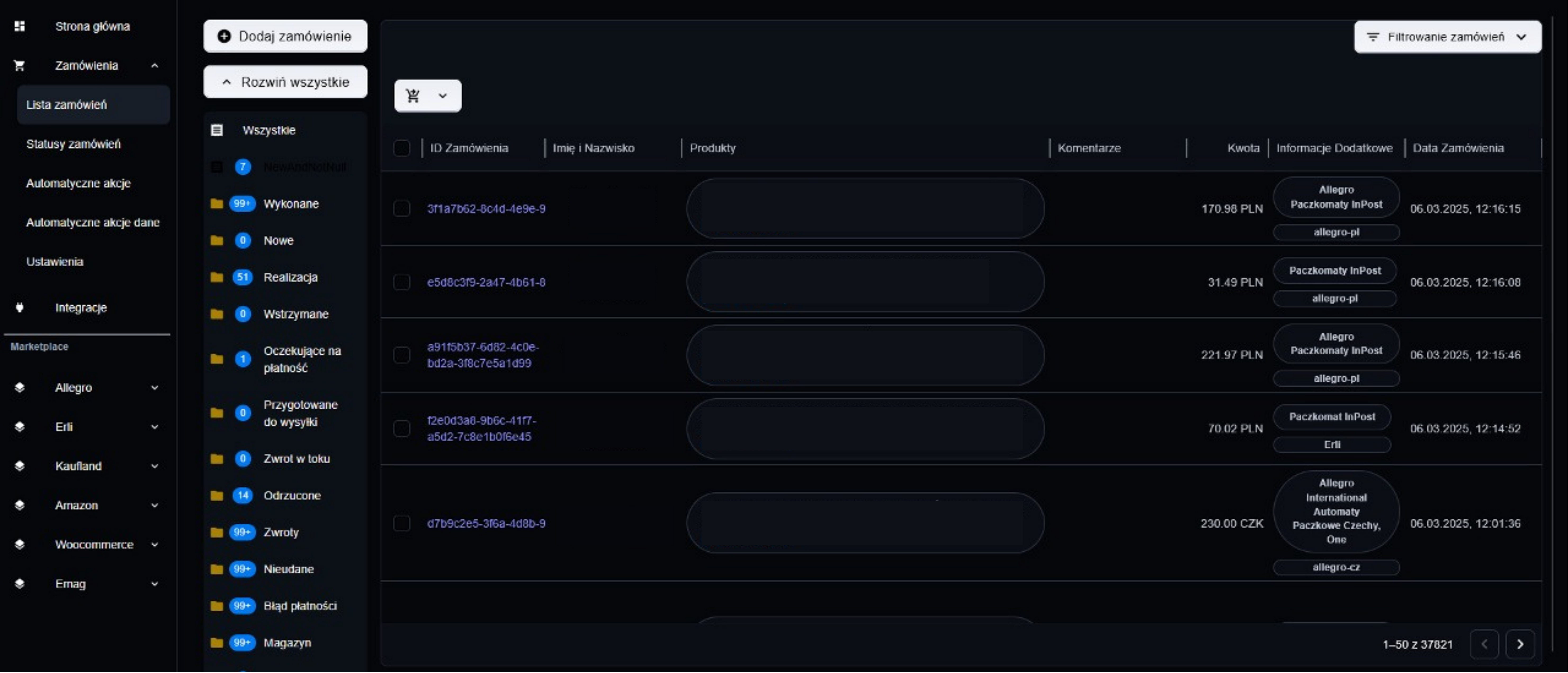Expand the Erli marketplace chevron
Image resolution: width=1568 pixels, height=673 pixels.
pos(155,427)
